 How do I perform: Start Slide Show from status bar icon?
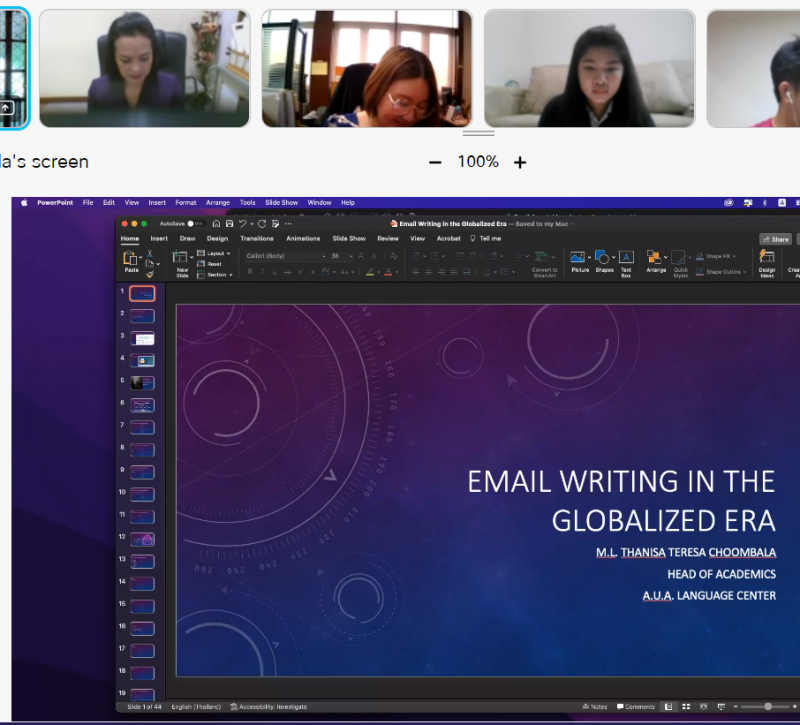[x=721, y=707]
